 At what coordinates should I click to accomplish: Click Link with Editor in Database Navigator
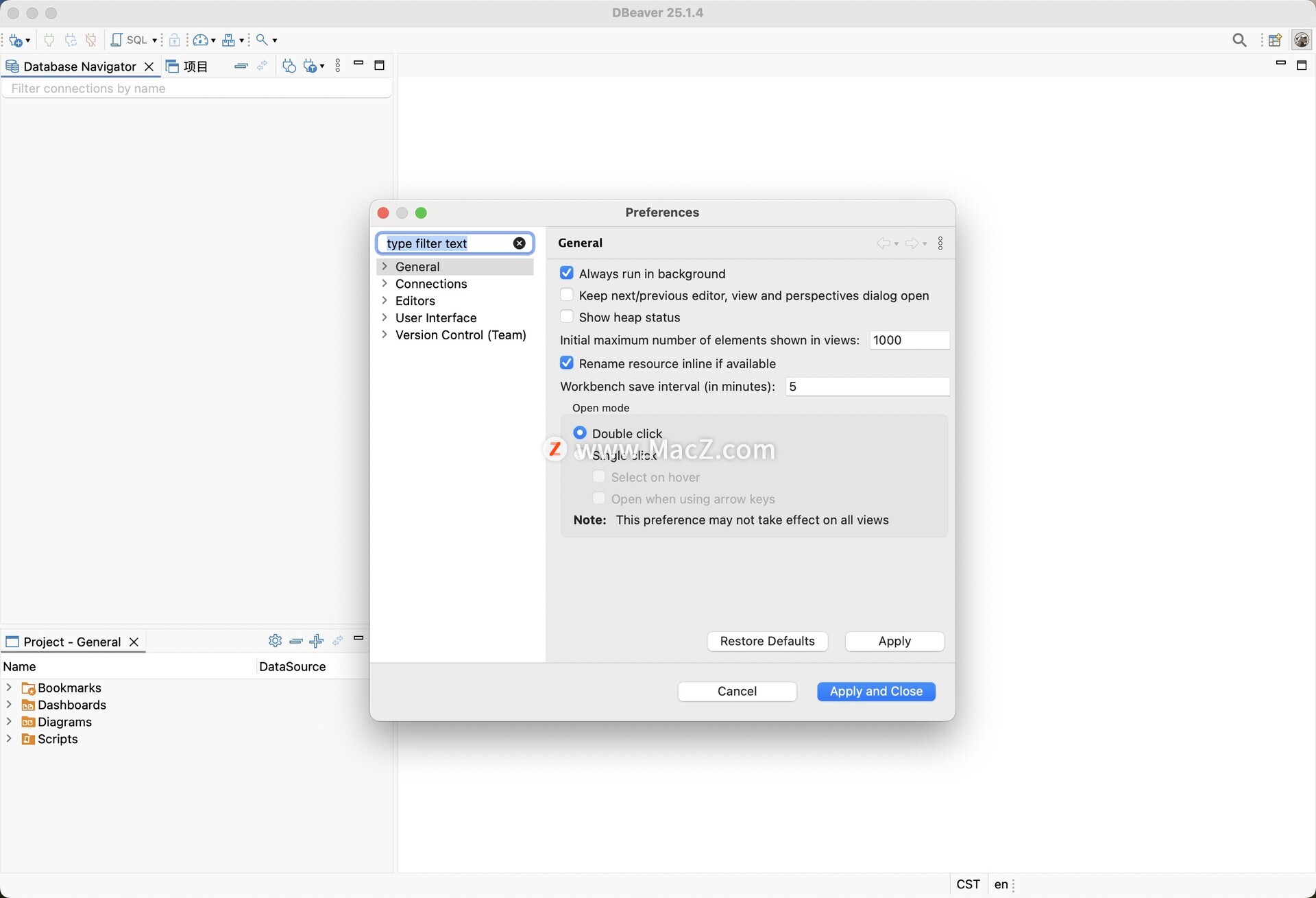262,66
